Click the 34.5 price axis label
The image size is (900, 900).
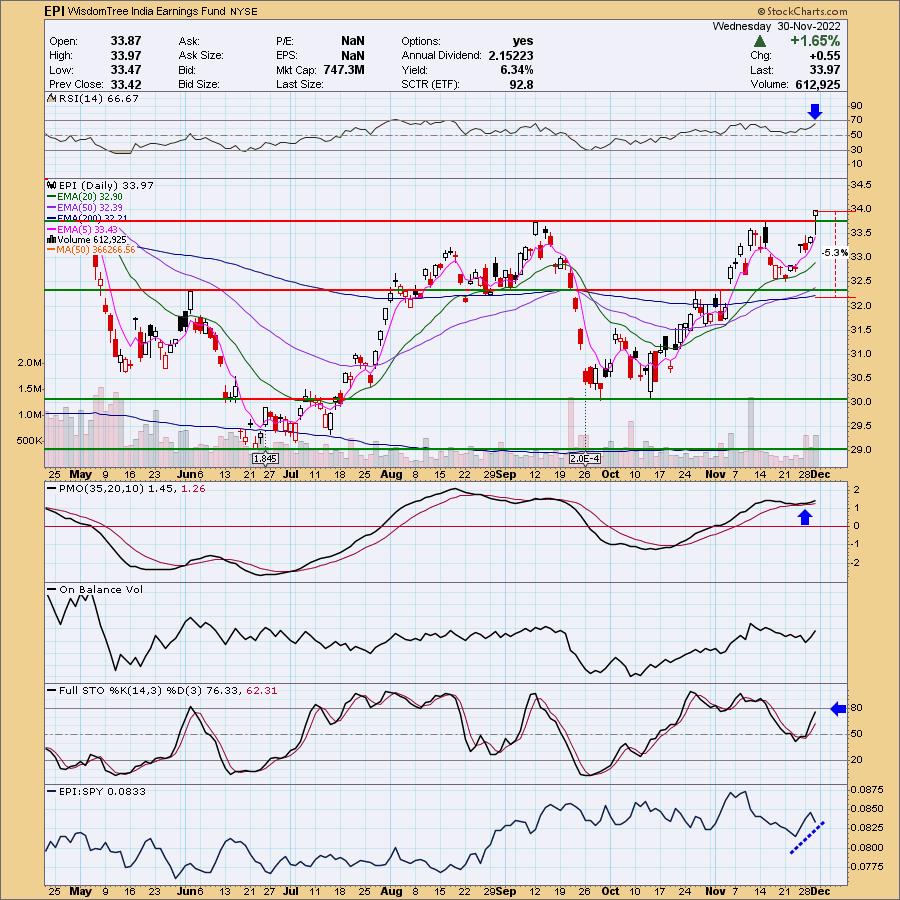[862, 185]
